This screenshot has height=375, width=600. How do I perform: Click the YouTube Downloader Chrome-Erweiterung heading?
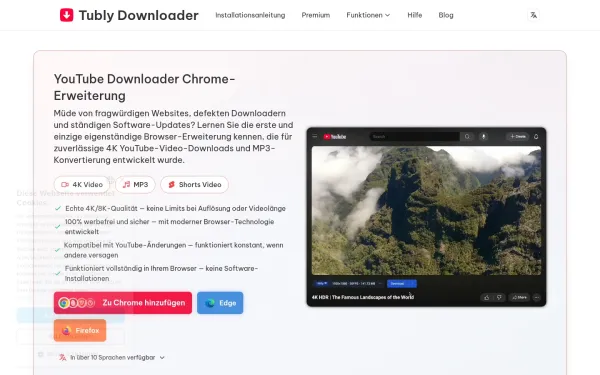click(144, 87)
